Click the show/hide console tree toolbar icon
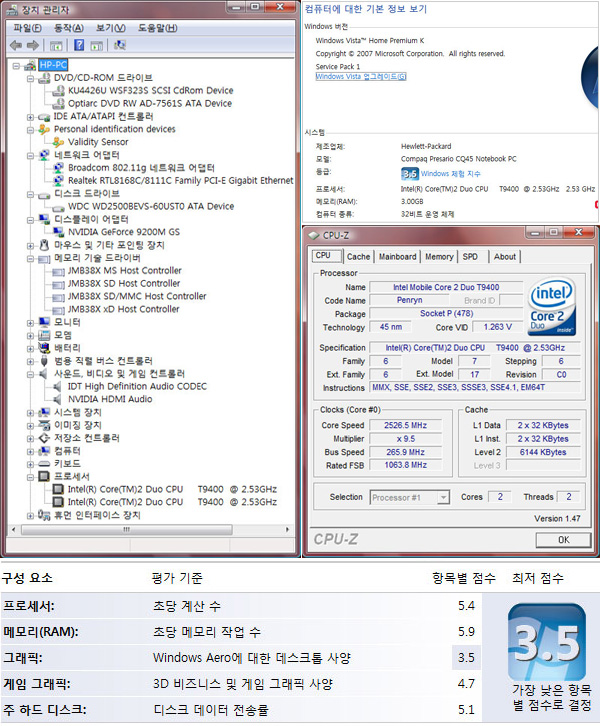 tap(56, 45)
